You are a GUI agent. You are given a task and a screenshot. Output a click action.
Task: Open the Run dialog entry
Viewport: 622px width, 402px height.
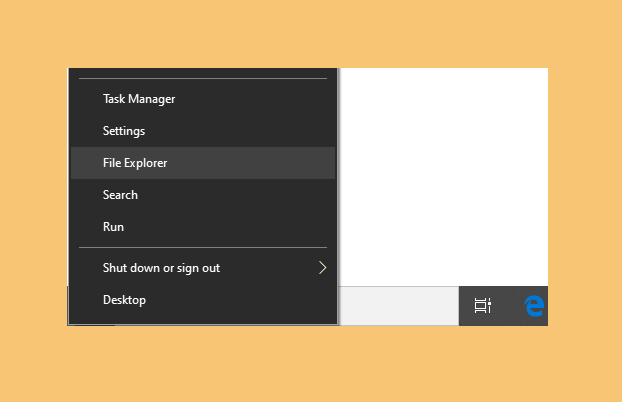tap(203, 227)
